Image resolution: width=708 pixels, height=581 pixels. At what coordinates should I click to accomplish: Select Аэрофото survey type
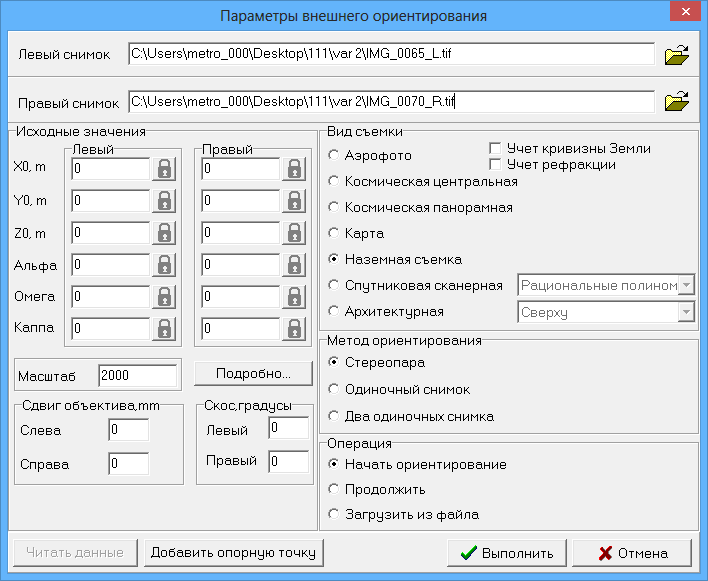coord(334,155)
